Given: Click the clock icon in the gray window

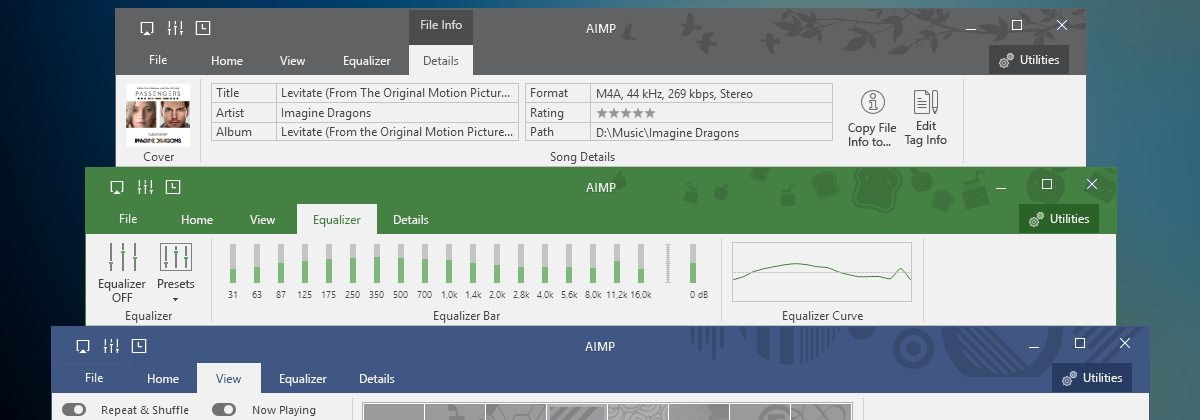Looking at the screenshot, I should [x=204, y=28].
